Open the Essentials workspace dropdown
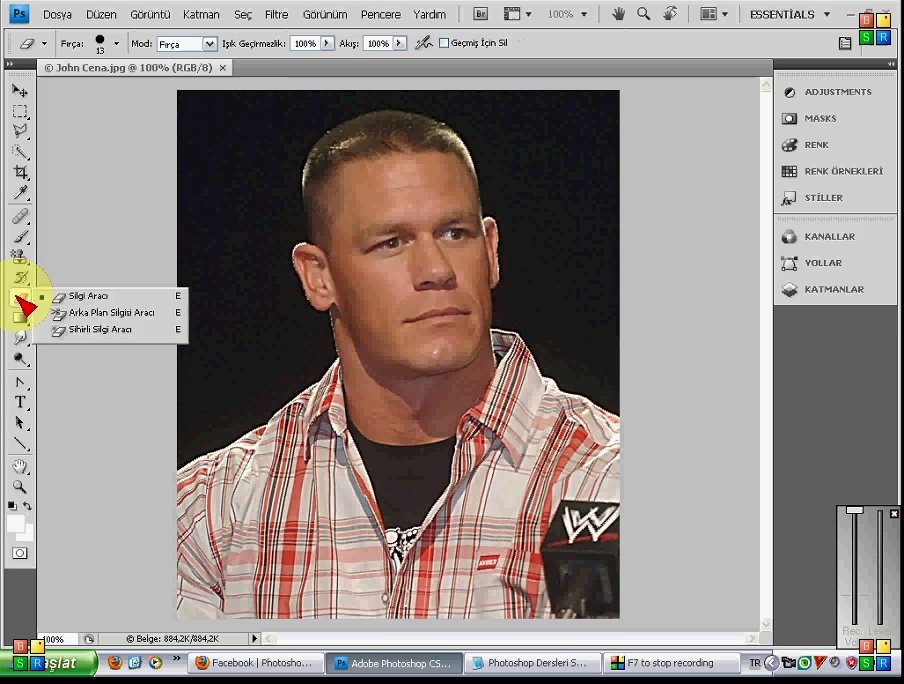Viewport: 904px width, 684px height. coord(790,14)
